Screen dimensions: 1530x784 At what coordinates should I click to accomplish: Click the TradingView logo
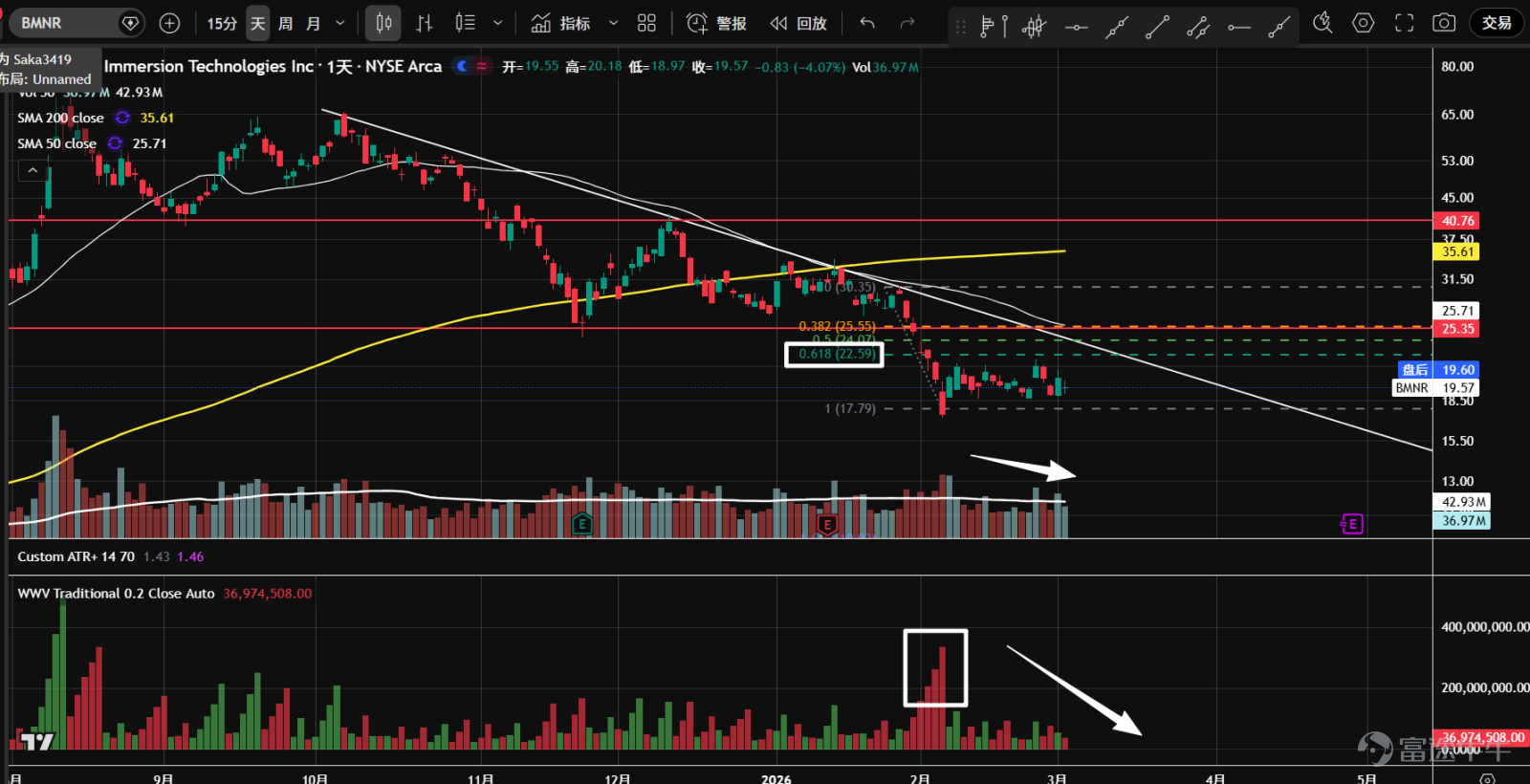coord(37,741)
